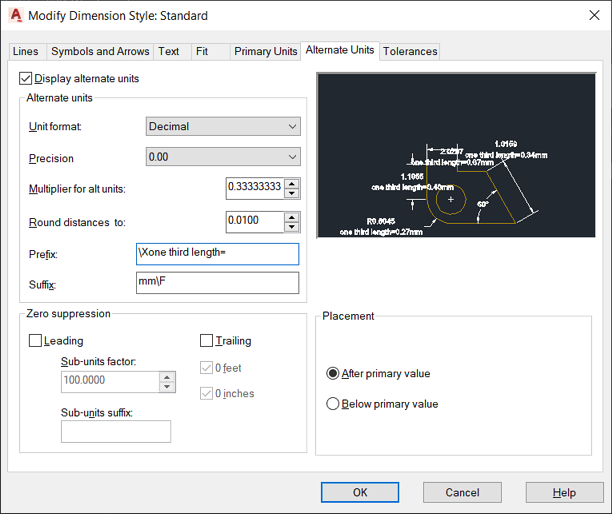Decrease the Round distances to value
The width and height of the screenshot is (612, 514).
[x=292, y=226]
